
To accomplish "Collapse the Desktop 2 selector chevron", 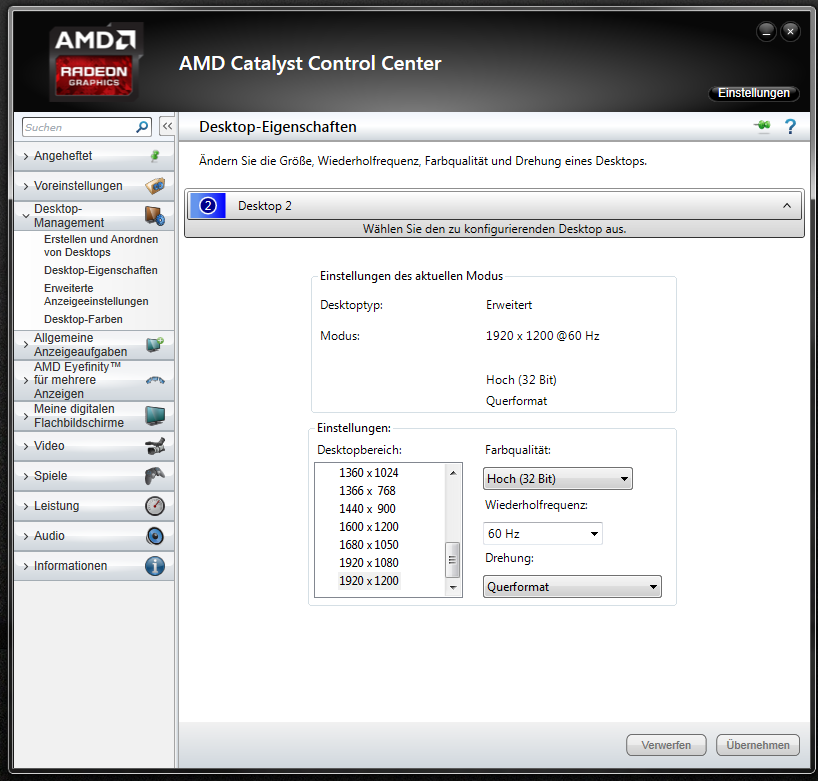I will click(787, 206).
